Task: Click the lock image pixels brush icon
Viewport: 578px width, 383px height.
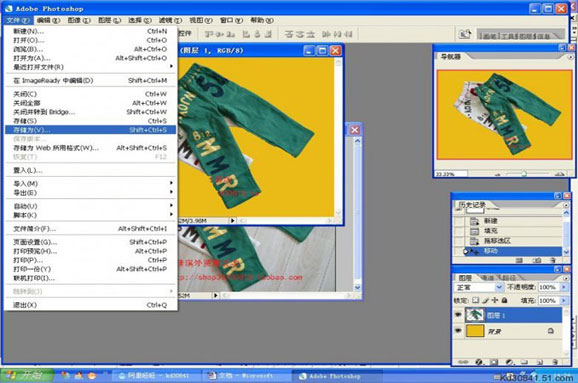Action: (485, 300)
